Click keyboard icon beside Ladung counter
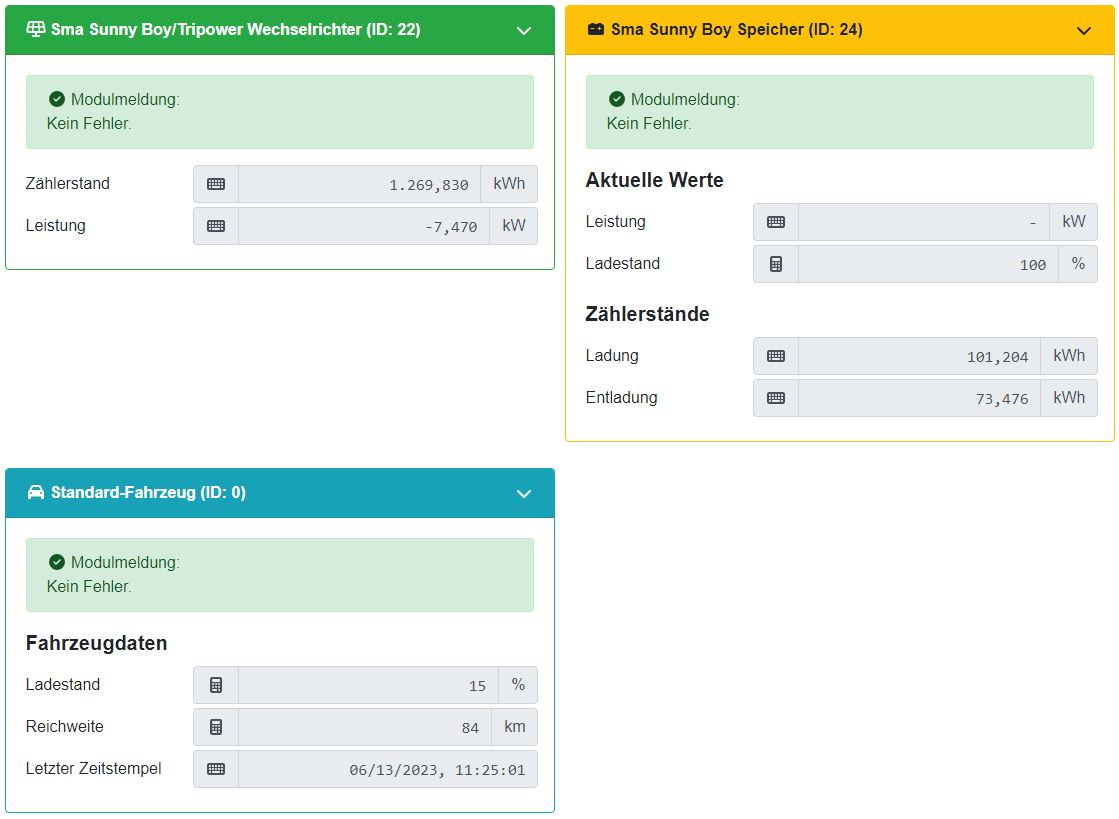This screenshot has height=819, width=1119. coord(776,356)
